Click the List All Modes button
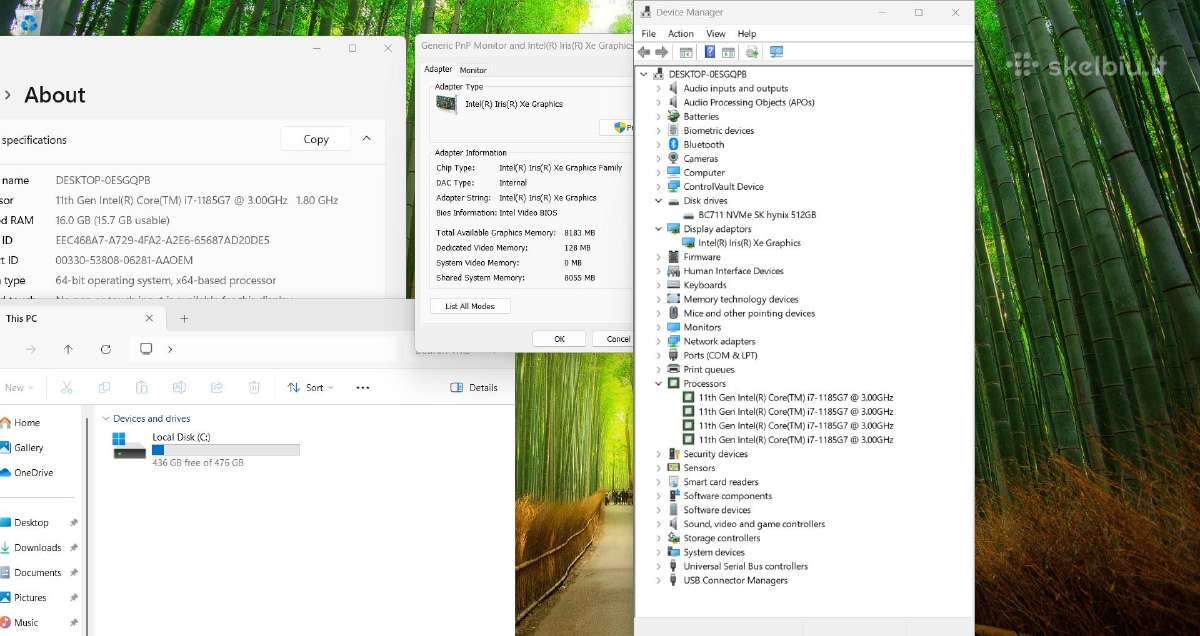This screenshot has height=636, width=1200. tap(470, 306)
